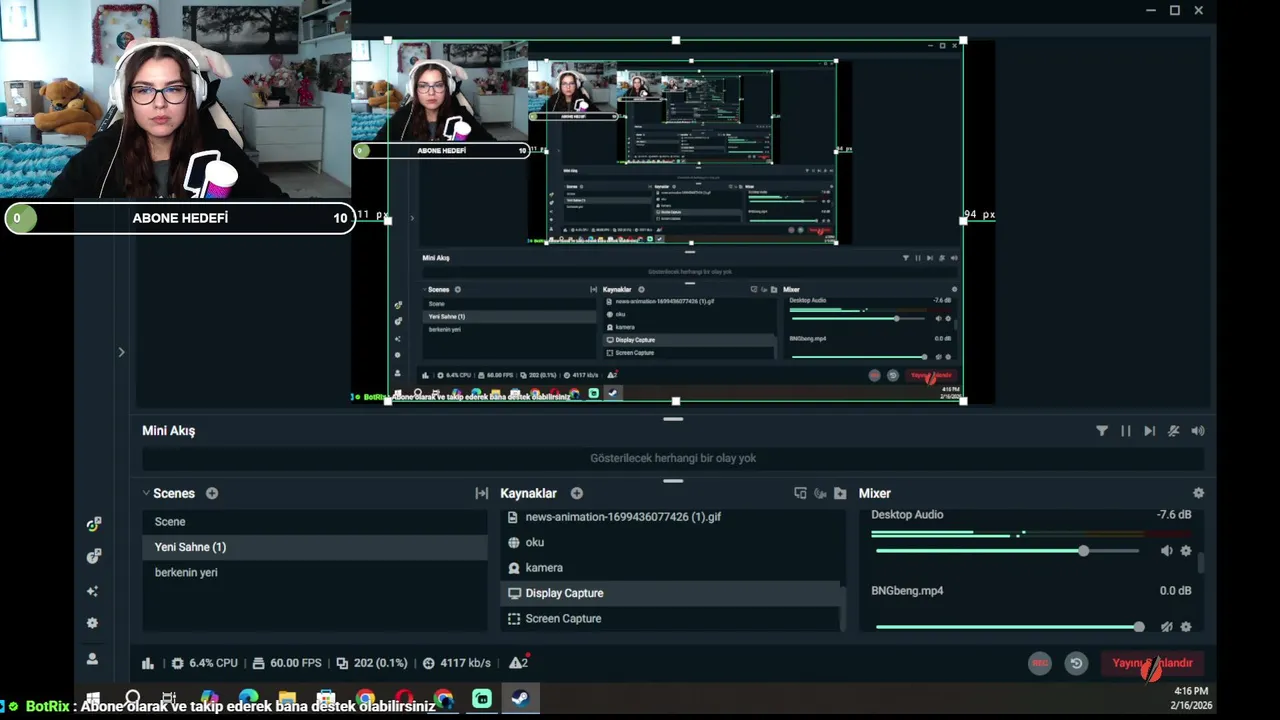1280x720 pixels.
Task: Open Settings gear in the left sidebar
Action: [x=93, y=623]
